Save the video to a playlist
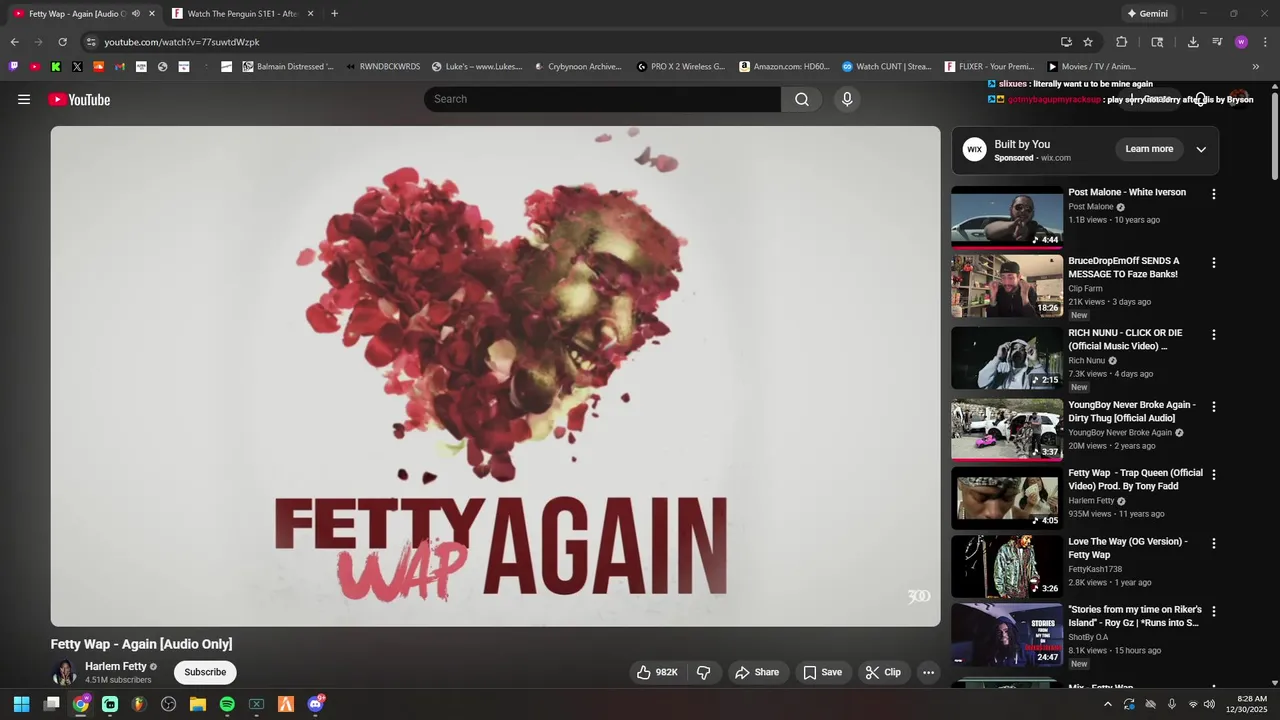The image size is (1280, 720). click(822, 672)
